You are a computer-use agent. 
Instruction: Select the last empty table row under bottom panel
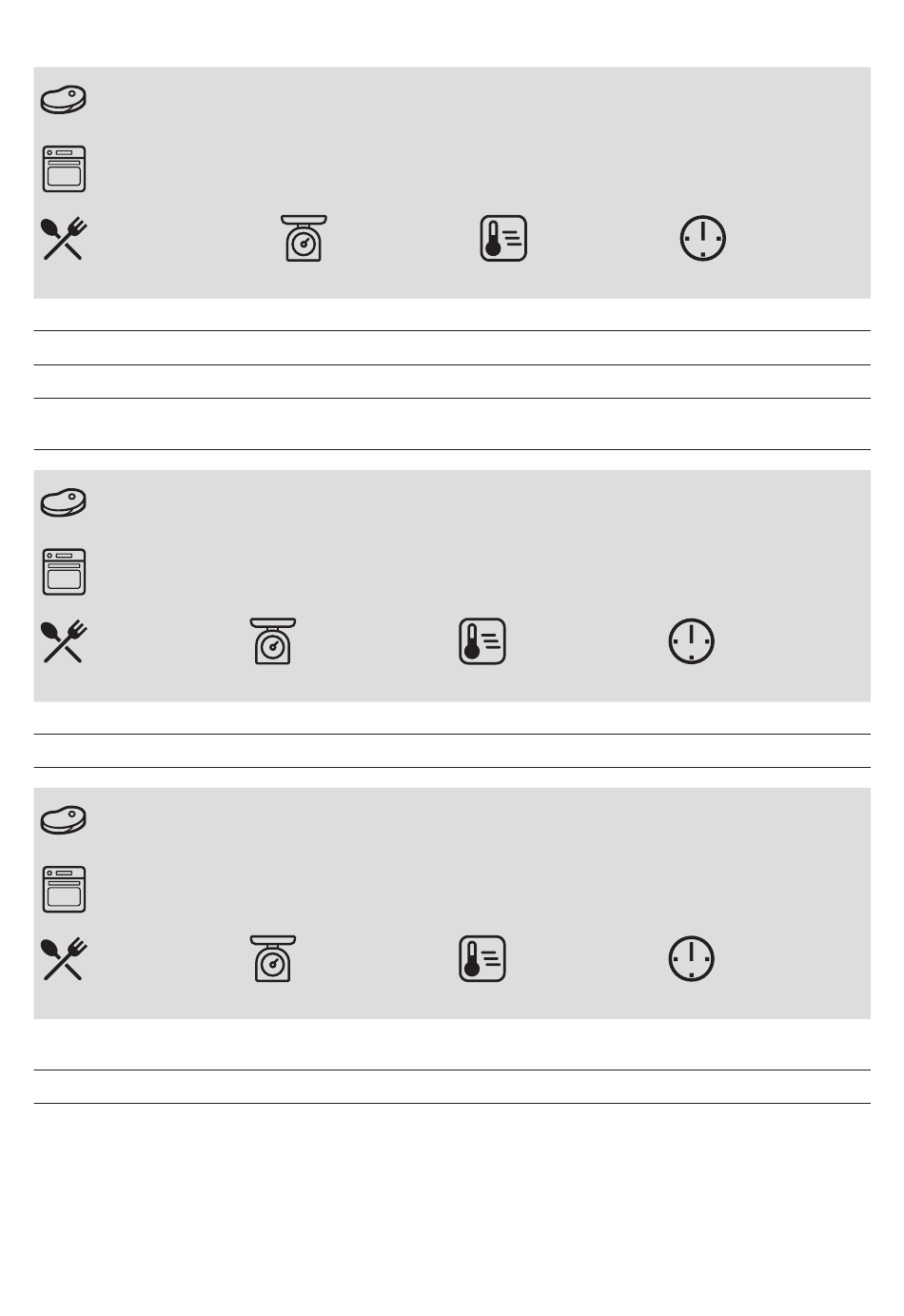coord(452,1087)
